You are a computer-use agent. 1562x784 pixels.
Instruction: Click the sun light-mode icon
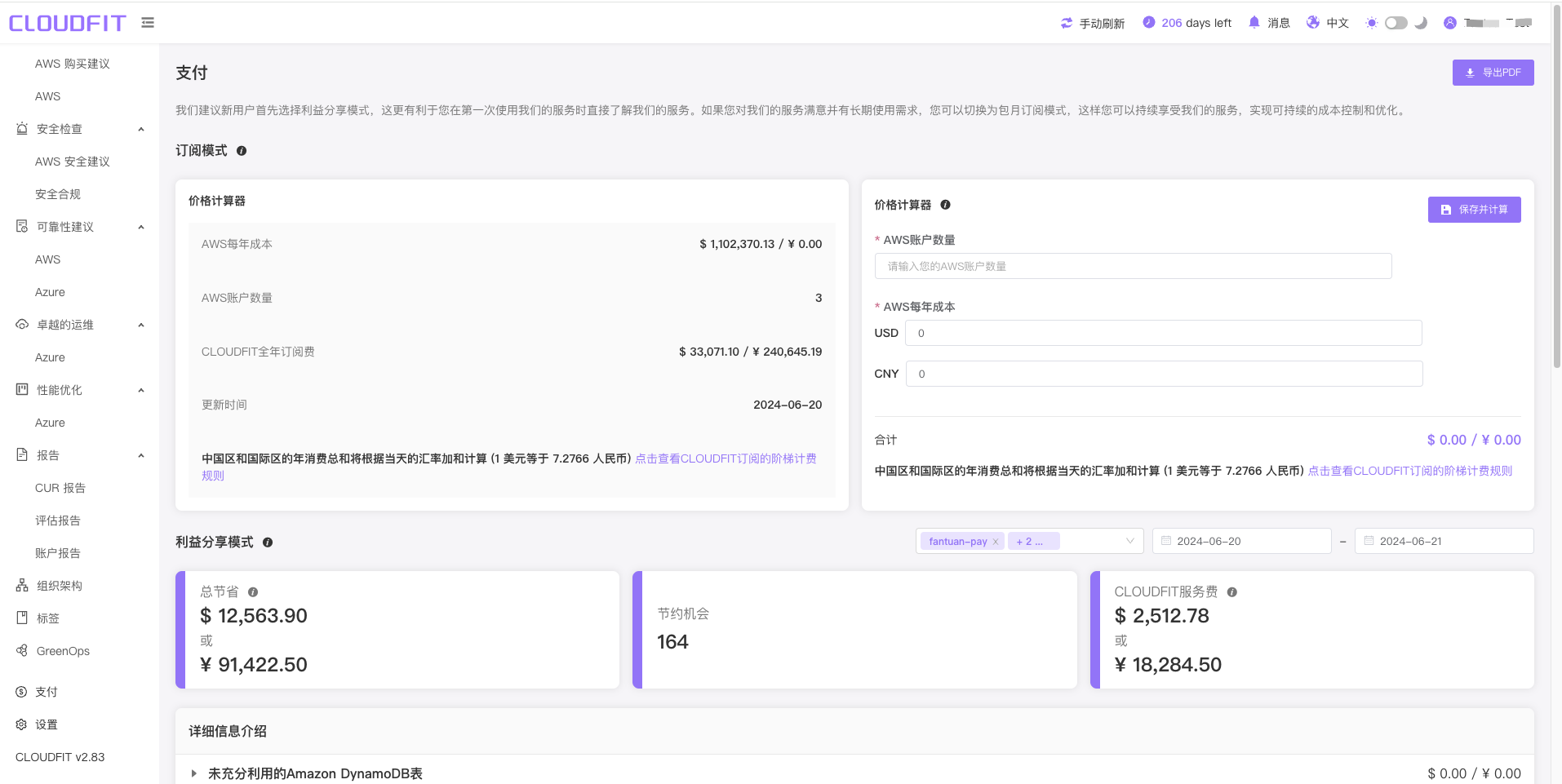pos(1372,23)
